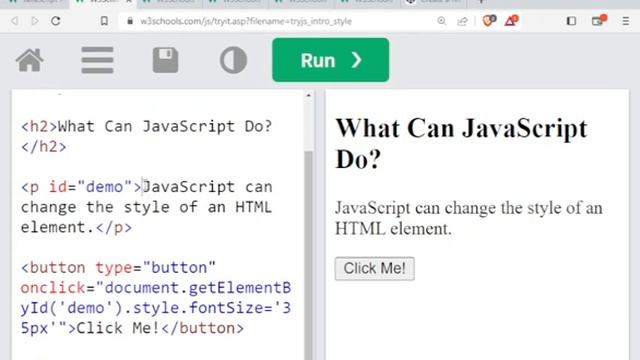Save code with the floppy disk icon
The width and height of the screenshot is (640, 360).
(165, 60)
